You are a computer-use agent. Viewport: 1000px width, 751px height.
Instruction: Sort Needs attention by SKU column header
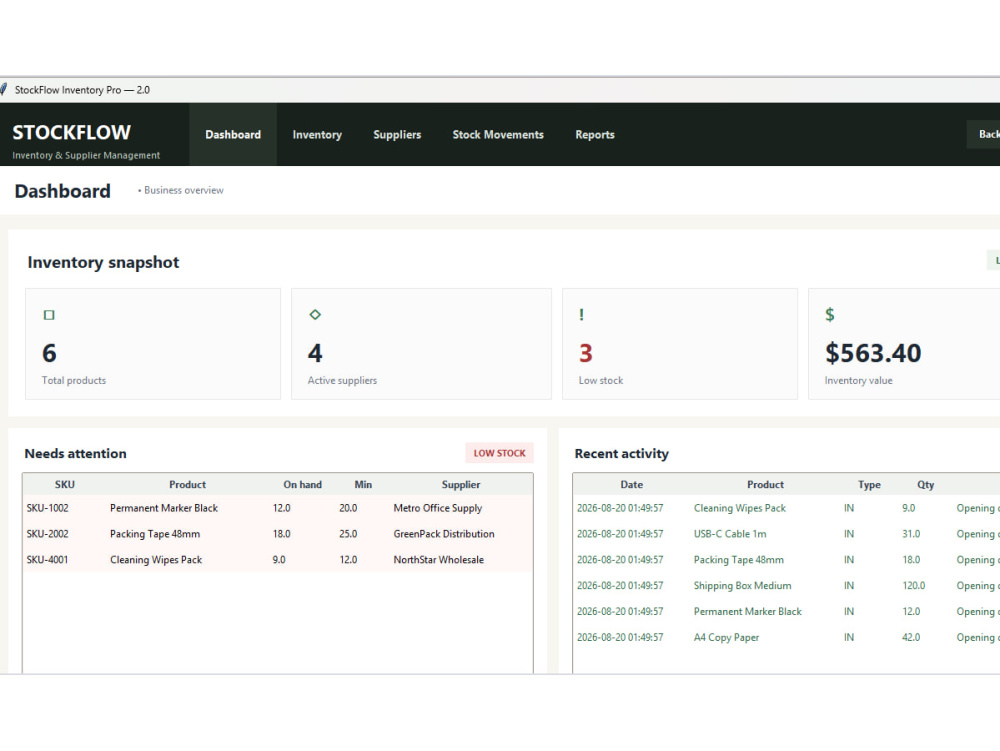[64, 485]
